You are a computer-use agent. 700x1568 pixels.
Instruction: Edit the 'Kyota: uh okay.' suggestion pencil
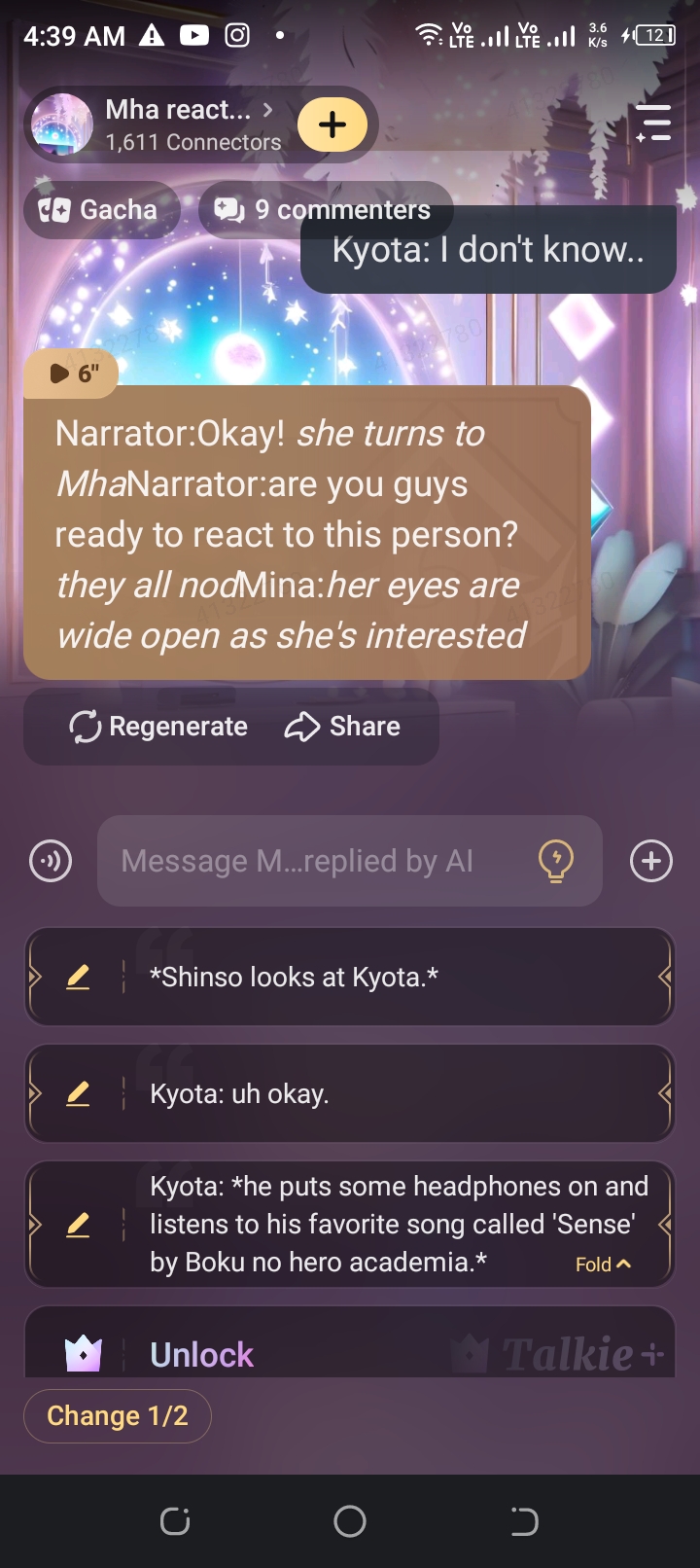coord(78,1093)
